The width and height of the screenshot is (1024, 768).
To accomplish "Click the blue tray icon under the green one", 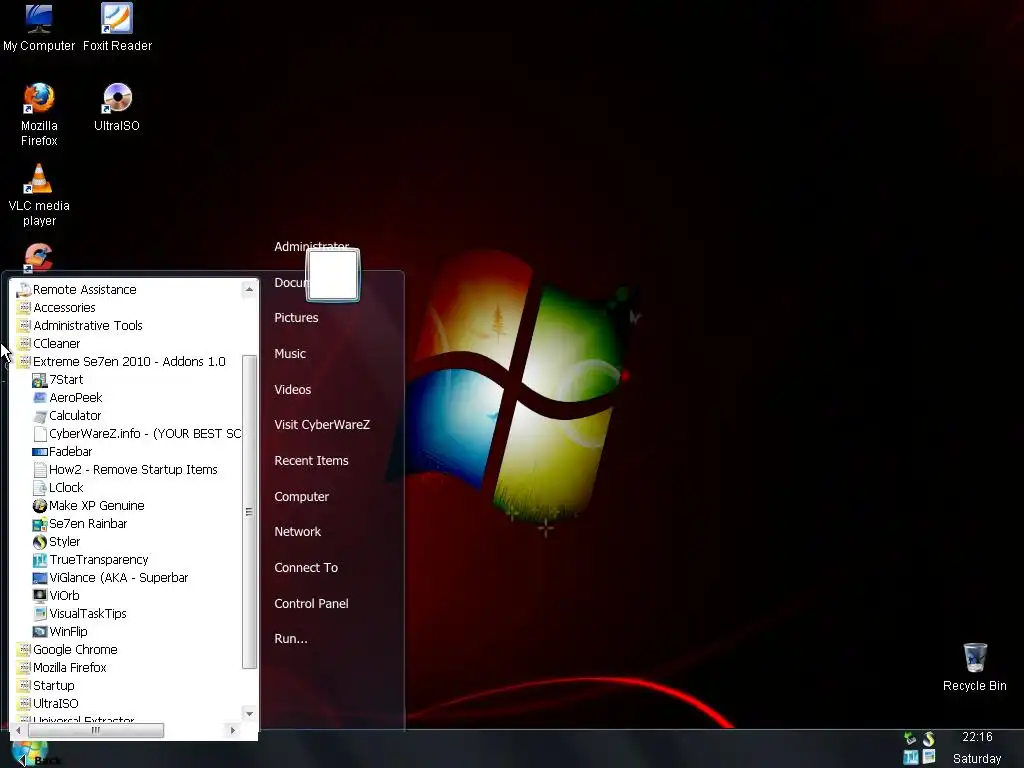I will tap(910, 758).
